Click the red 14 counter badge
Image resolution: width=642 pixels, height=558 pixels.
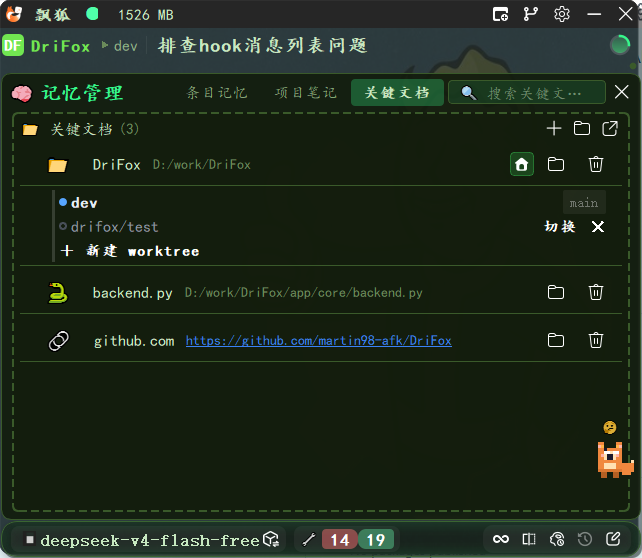[x=340, y=540]
